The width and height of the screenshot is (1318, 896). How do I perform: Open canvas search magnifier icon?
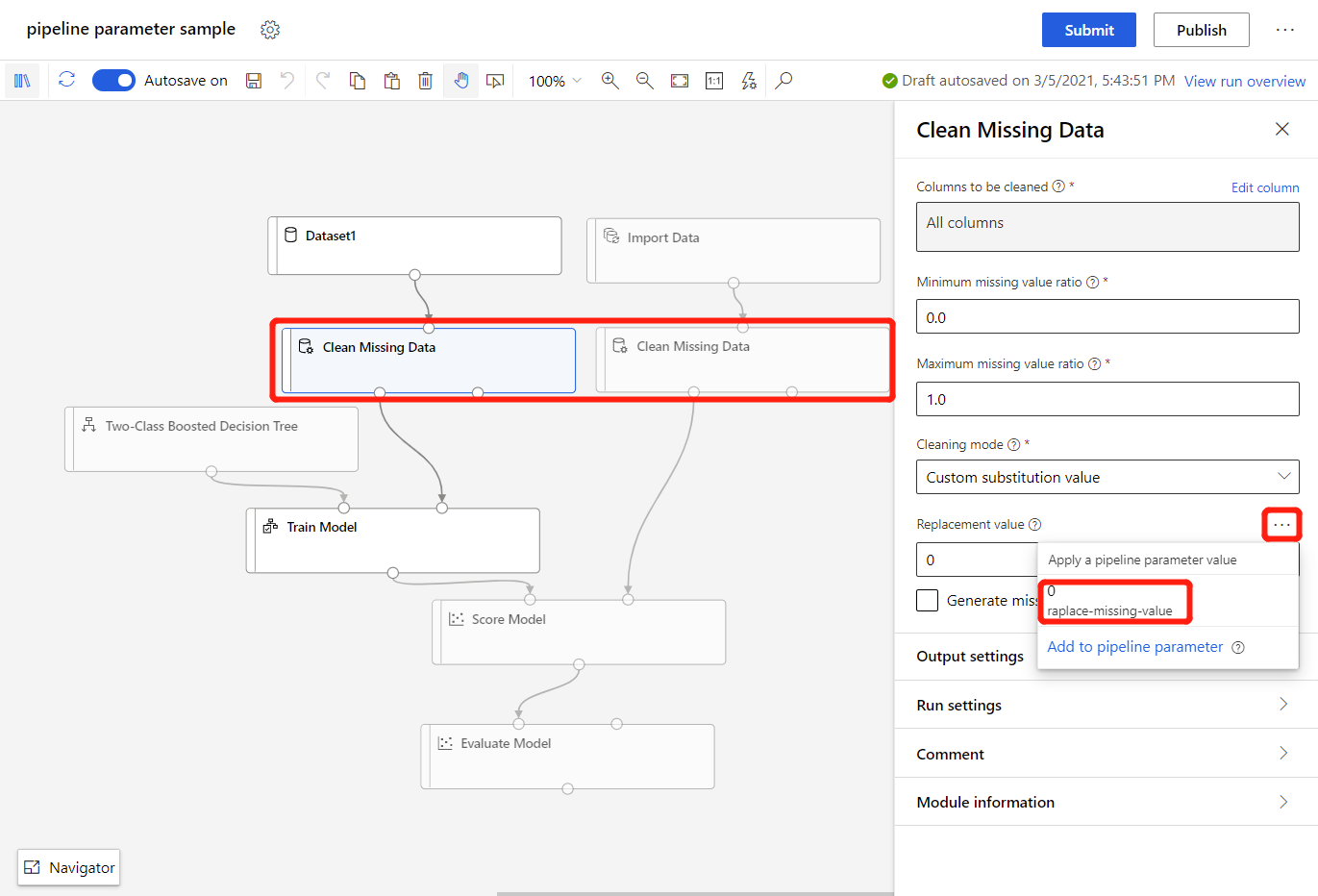(x=784, y=81)
